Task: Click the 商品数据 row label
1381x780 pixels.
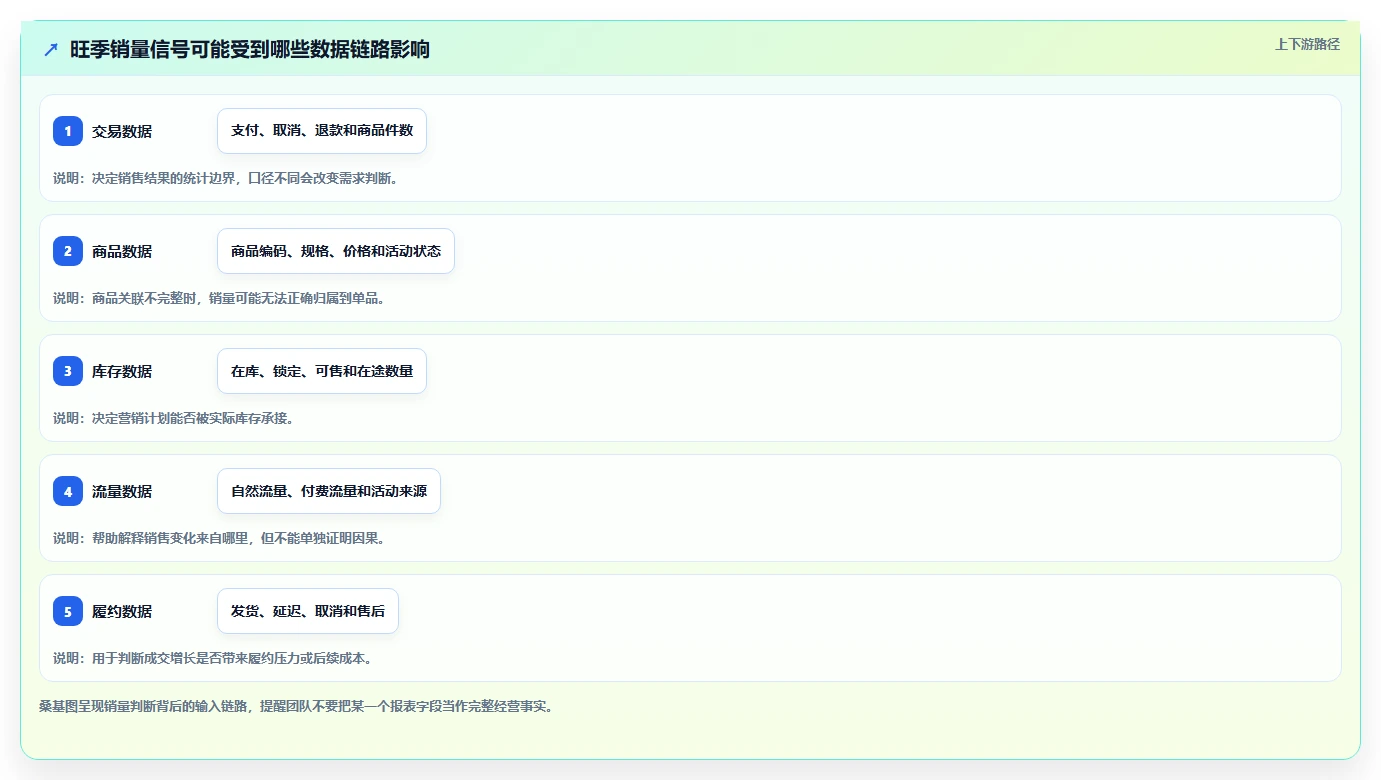Action: point(122,251)
